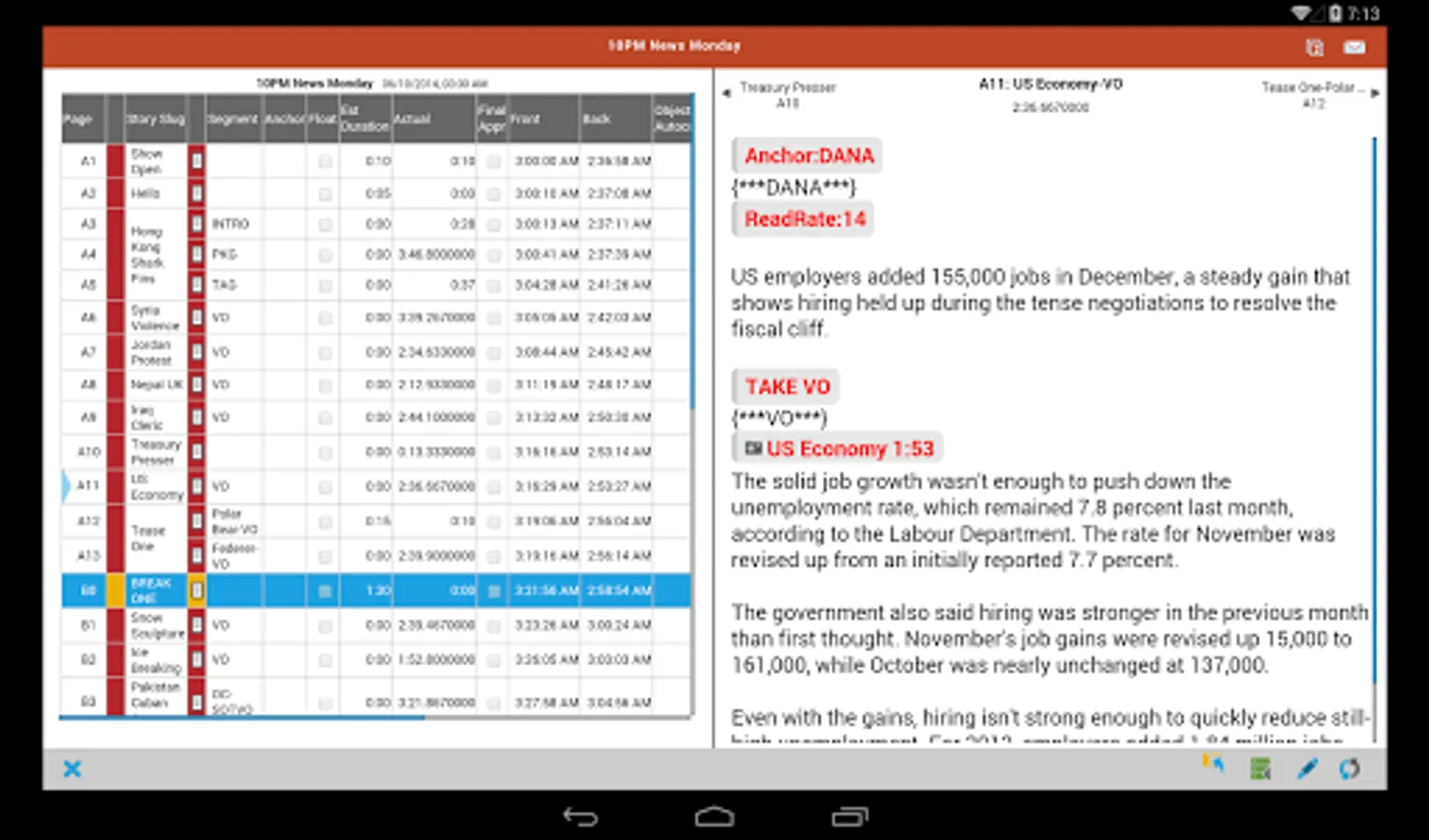Click the rundown table horizontal scrollbar
This screenshot has width=1429, height=840.
point(242,718)
